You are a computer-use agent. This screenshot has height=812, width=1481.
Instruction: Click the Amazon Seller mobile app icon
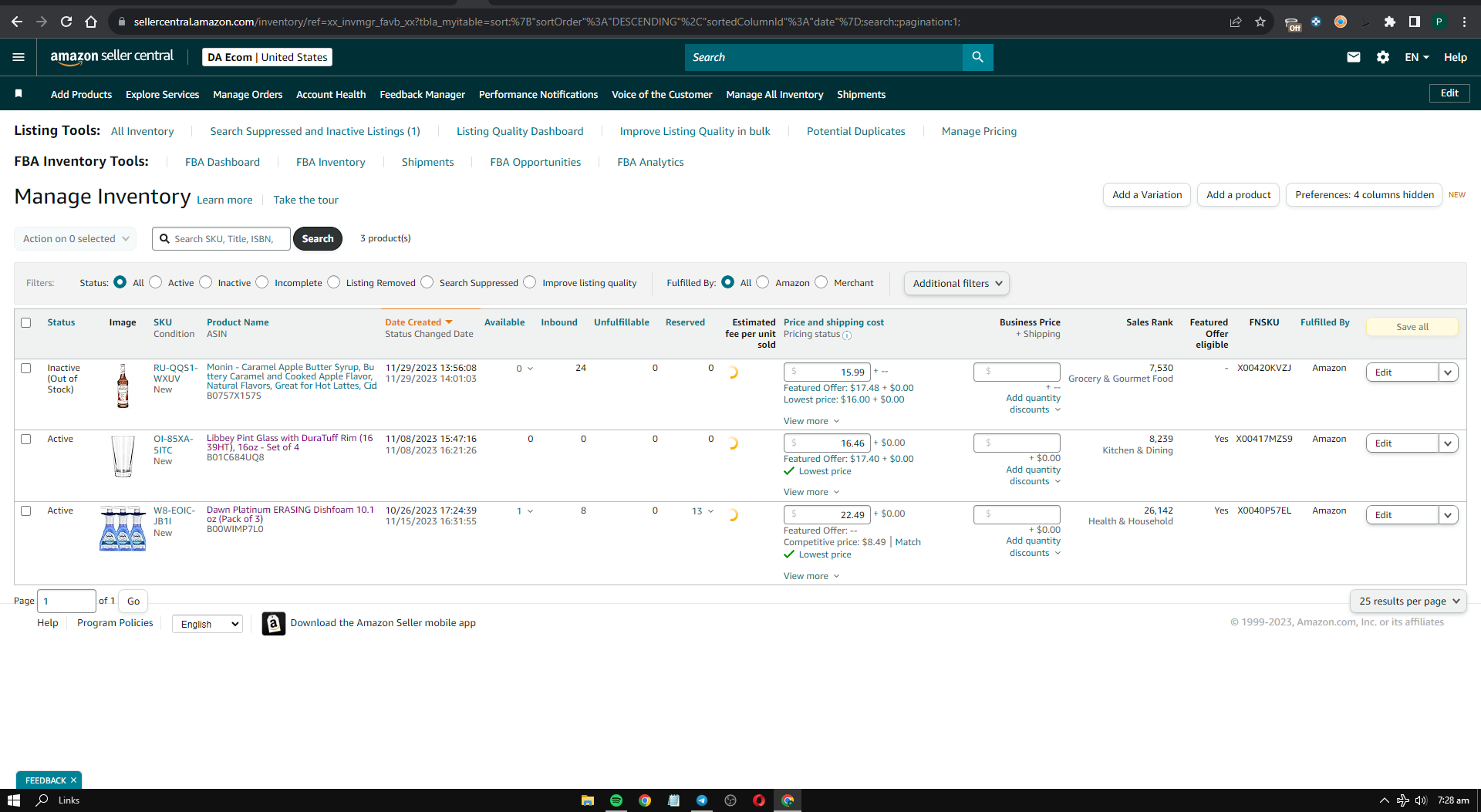tap(273, 623)
